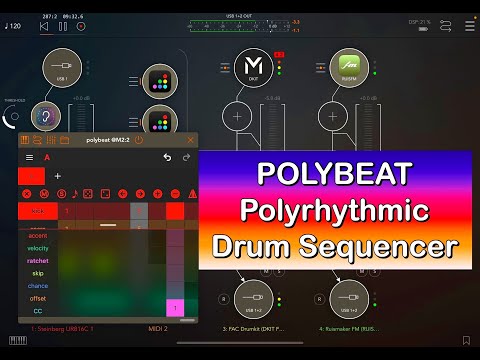
Task: Select the red pattern block
Action: [x=31, y=176]
